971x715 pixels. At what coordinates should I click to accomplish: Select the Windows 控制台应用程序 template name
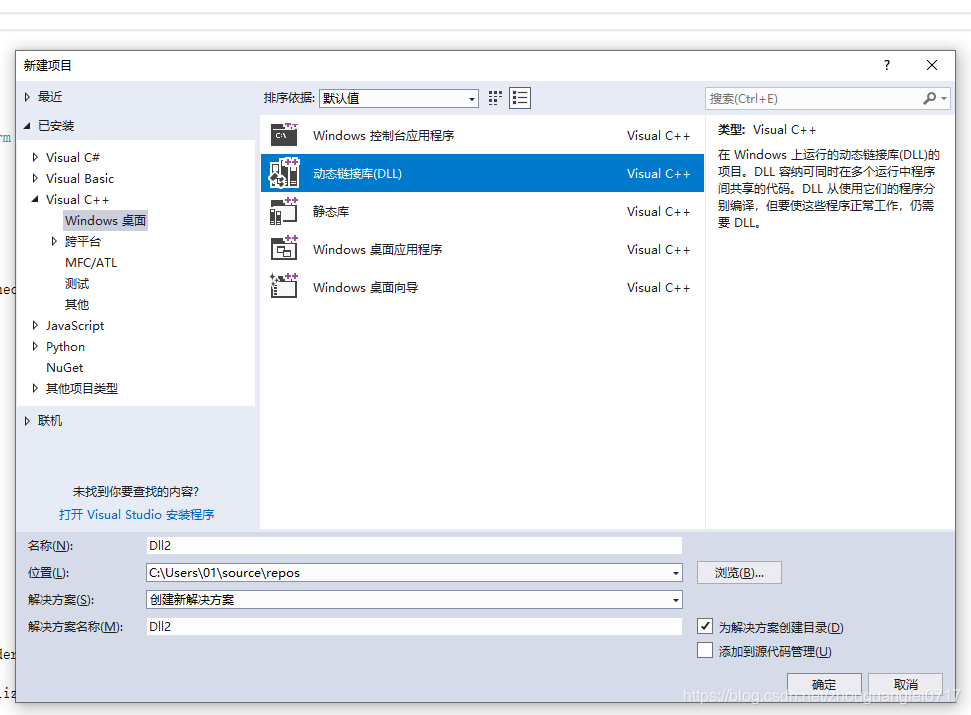(383, 136)
